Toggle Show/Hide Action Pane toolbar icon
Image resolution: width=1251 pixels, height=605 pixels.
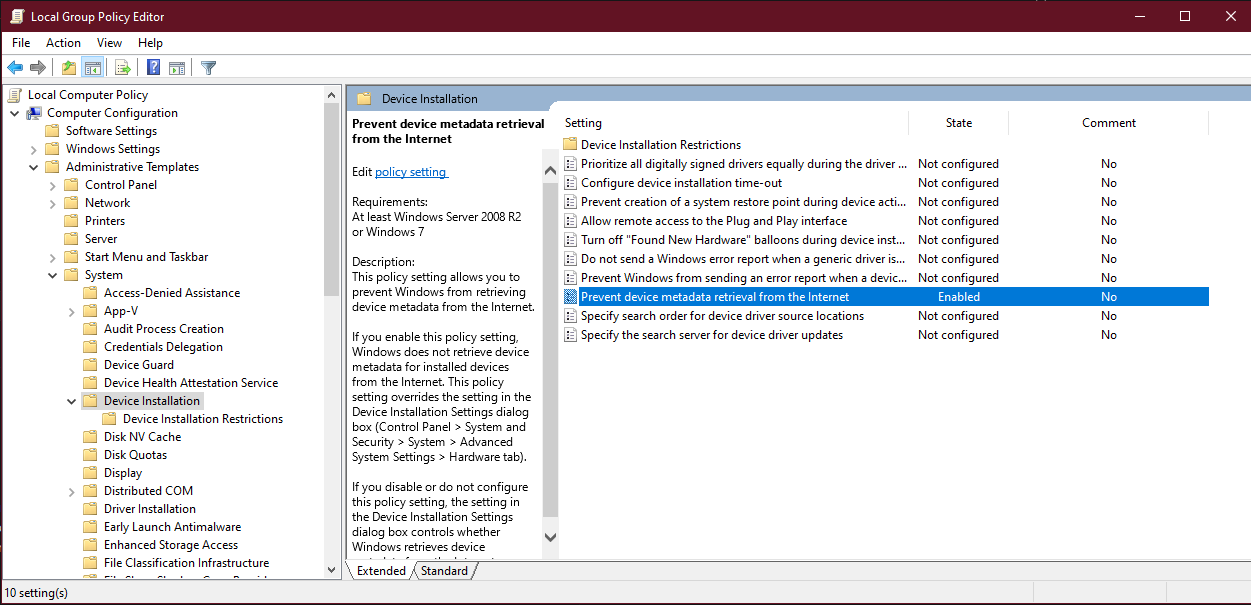[x=177, y=68]
